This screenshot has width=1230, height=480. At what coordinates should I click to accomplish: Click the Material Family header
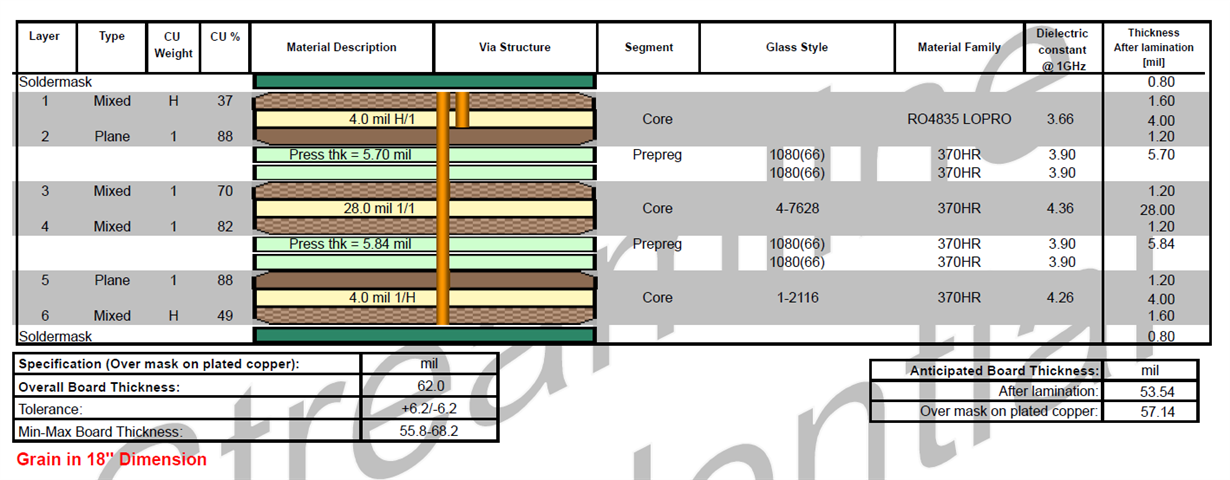[959, 47]
